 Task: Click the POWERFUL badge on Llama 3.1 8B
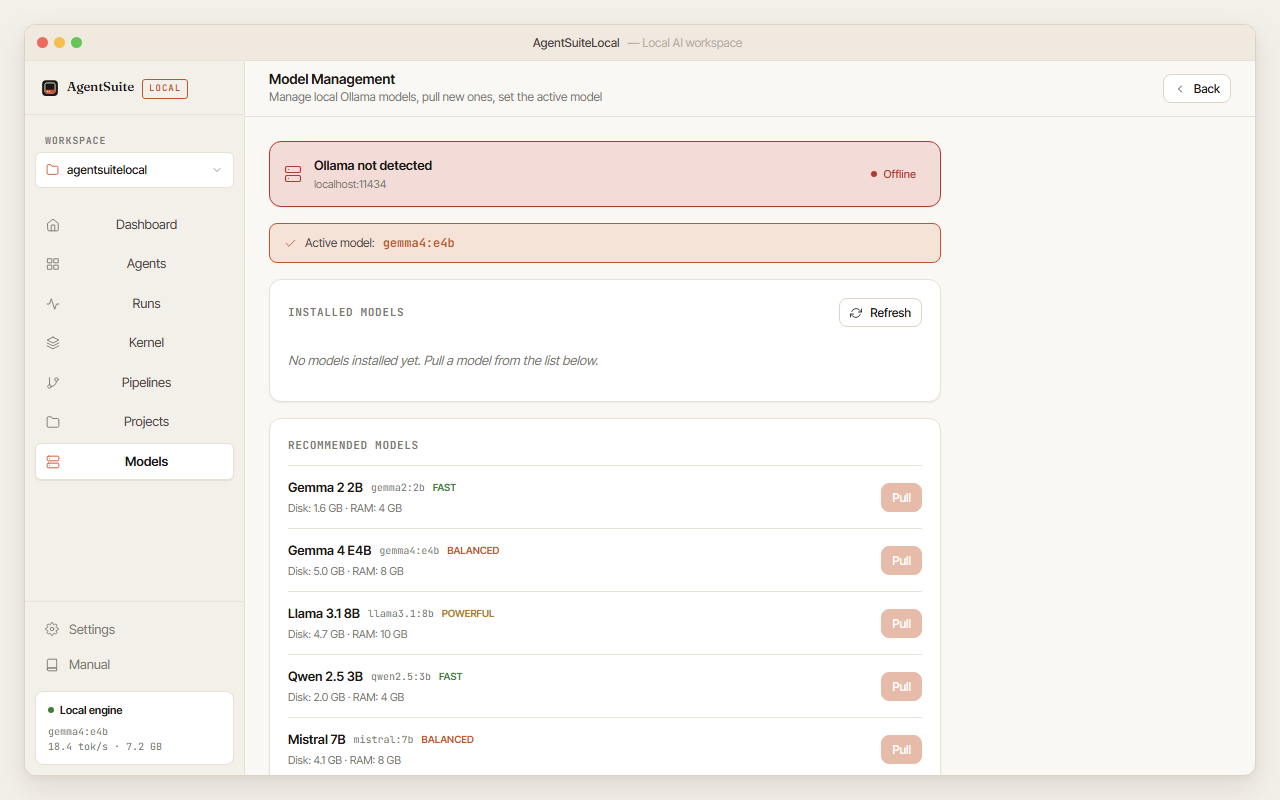click(468, 614)
